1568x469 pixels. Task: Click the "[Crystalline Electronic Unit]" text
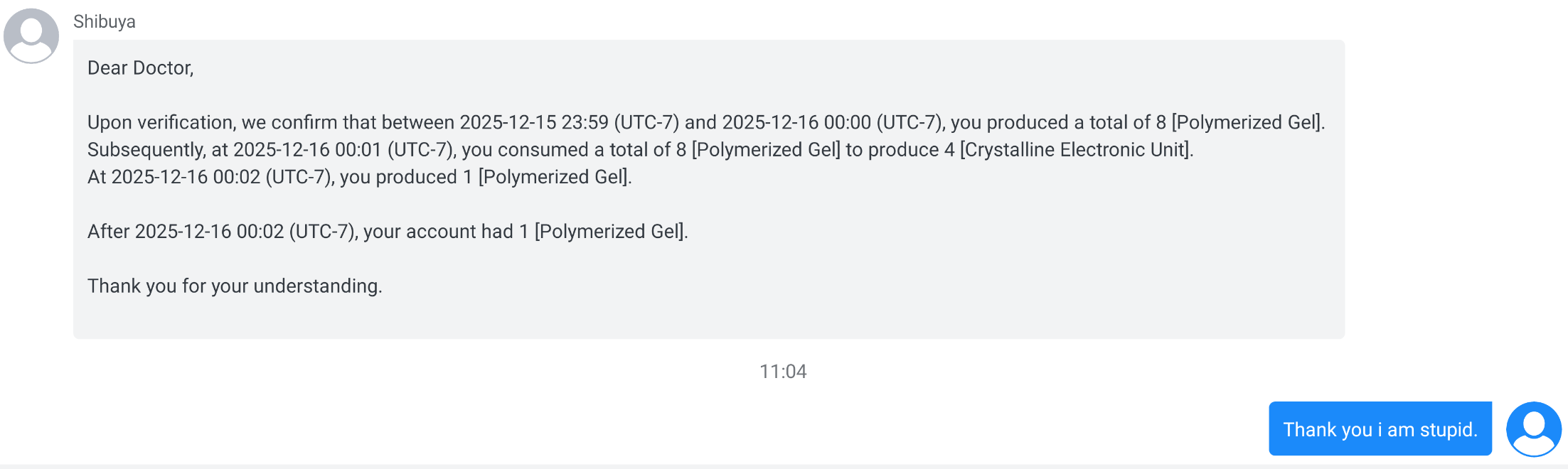click(x=1075, y=150)
